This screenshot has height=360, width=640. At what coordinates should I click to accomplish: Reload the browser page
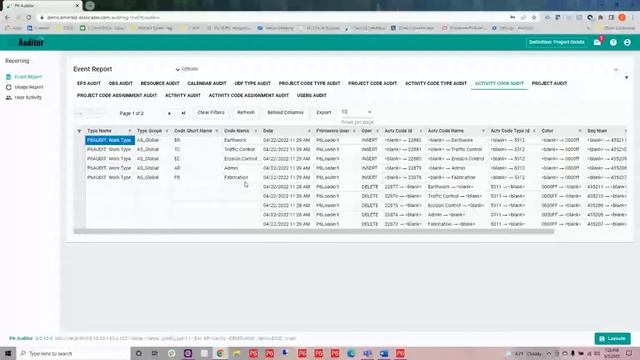tap(29, 18)
